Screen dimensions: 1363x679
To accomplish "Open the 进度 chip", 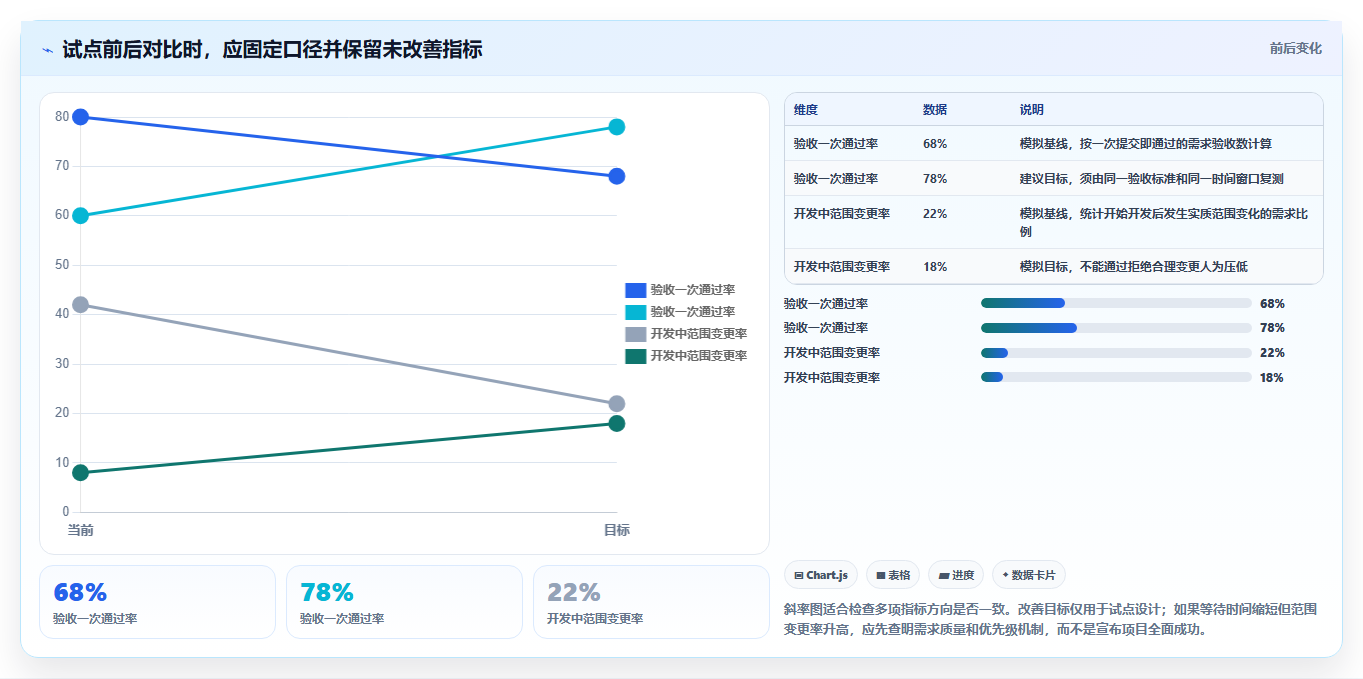I will point(956,575).
